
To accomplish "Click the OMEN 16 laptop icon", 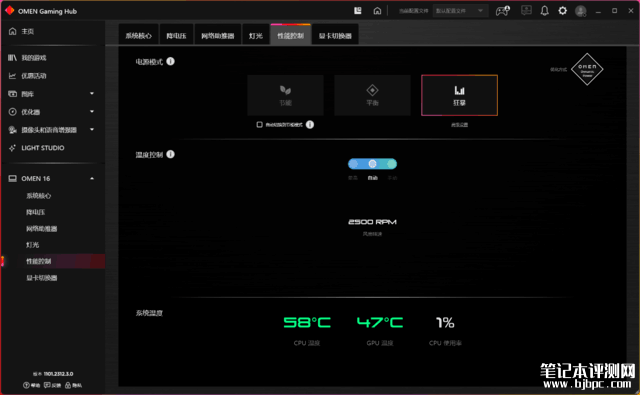I will 13,178.
